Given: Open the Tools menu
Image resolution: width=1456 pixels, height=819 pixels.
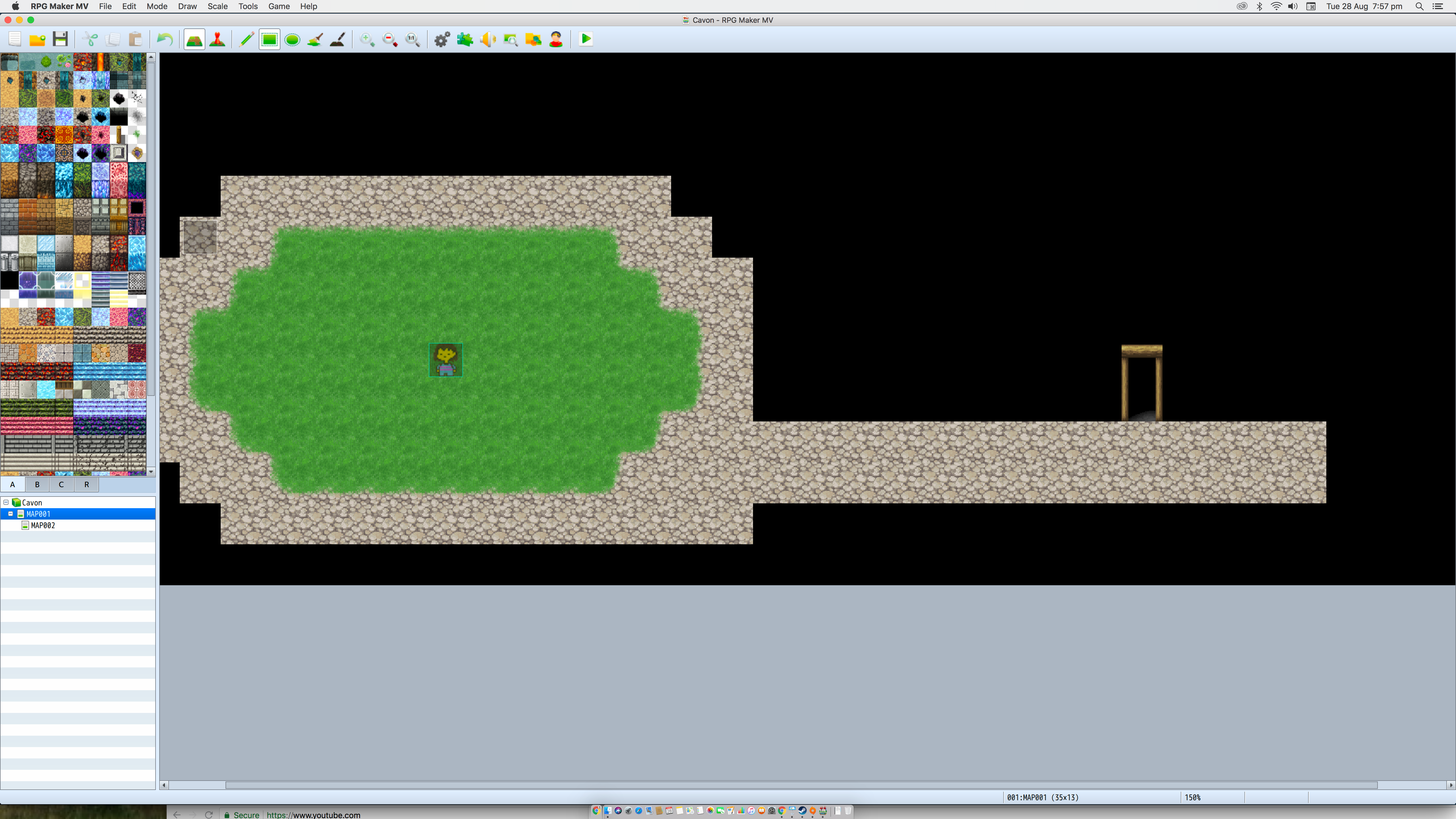Looking at the screenshot, I should (x=248, y=6).
